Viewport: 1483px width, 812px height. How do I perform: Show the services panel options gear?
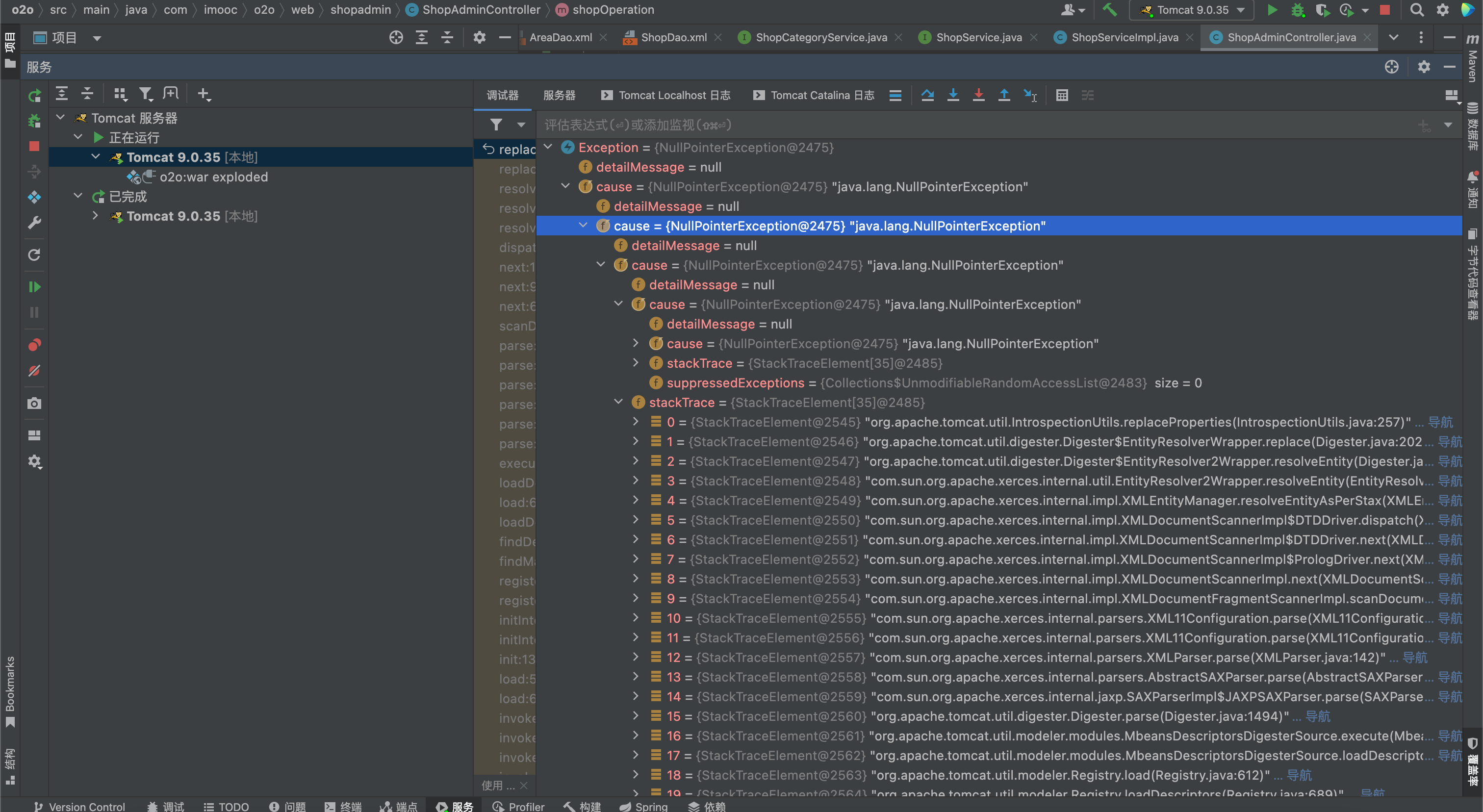click(1424, 67)
